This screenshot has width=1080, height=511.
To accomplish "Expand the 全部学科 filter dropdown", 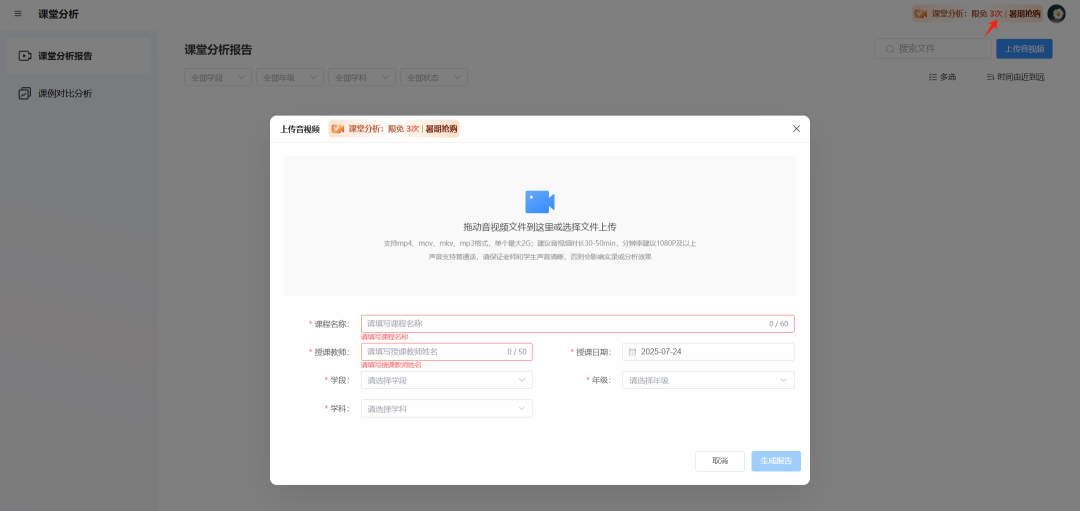I will [362, 77].
